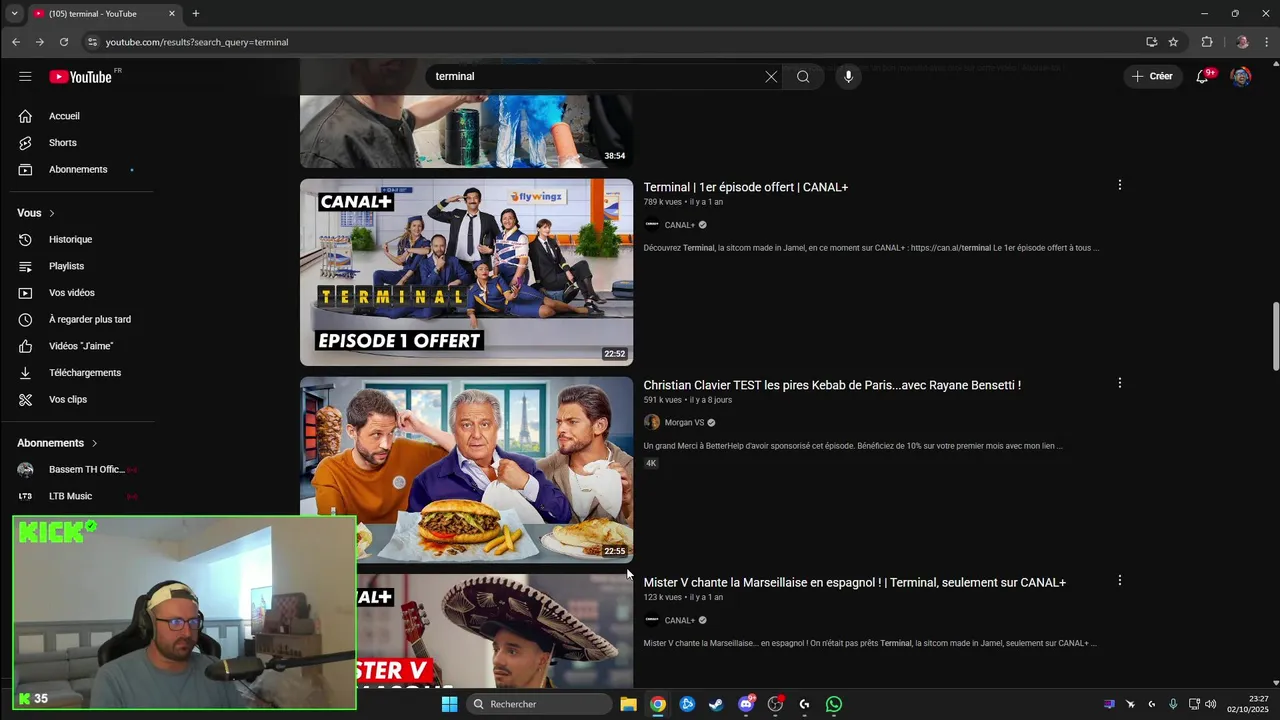Open the Chrome three-dot menu

click(x=1267, y=42)
